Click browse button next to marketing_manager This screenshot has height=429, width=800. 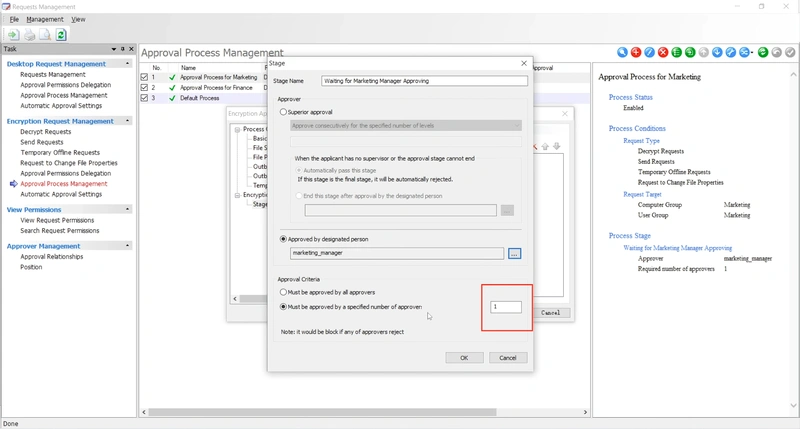coord(514,254)
